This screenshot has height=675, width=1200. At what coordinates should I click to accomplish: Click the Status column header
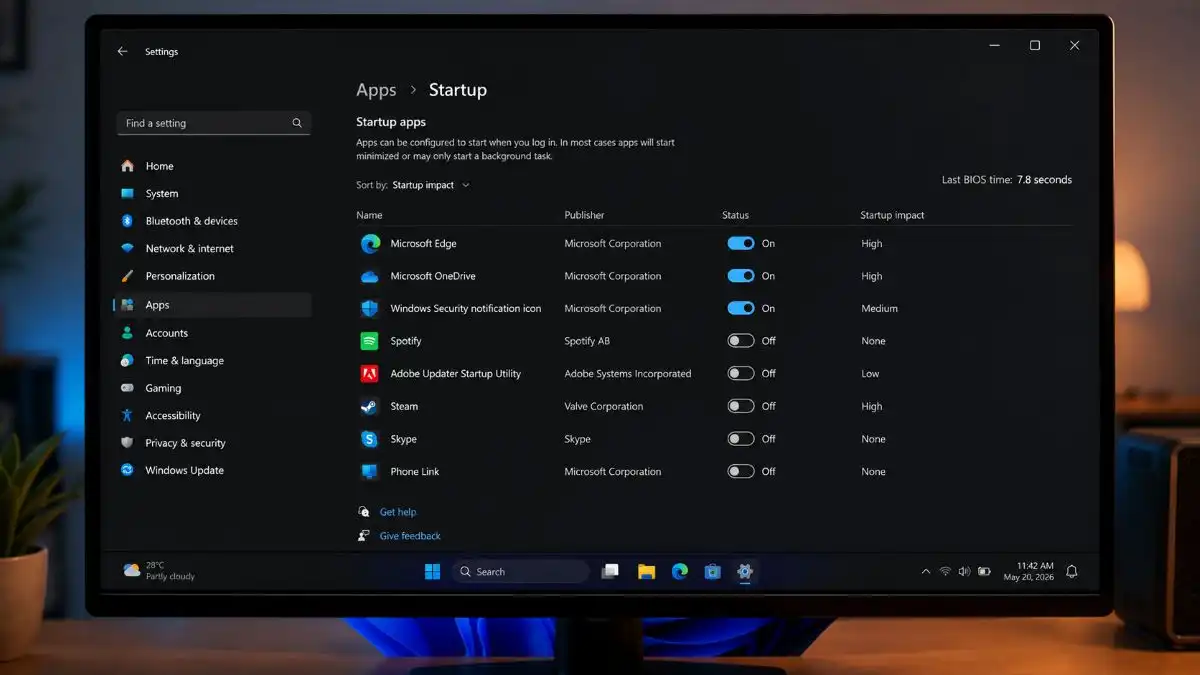[x=735, y=215]
